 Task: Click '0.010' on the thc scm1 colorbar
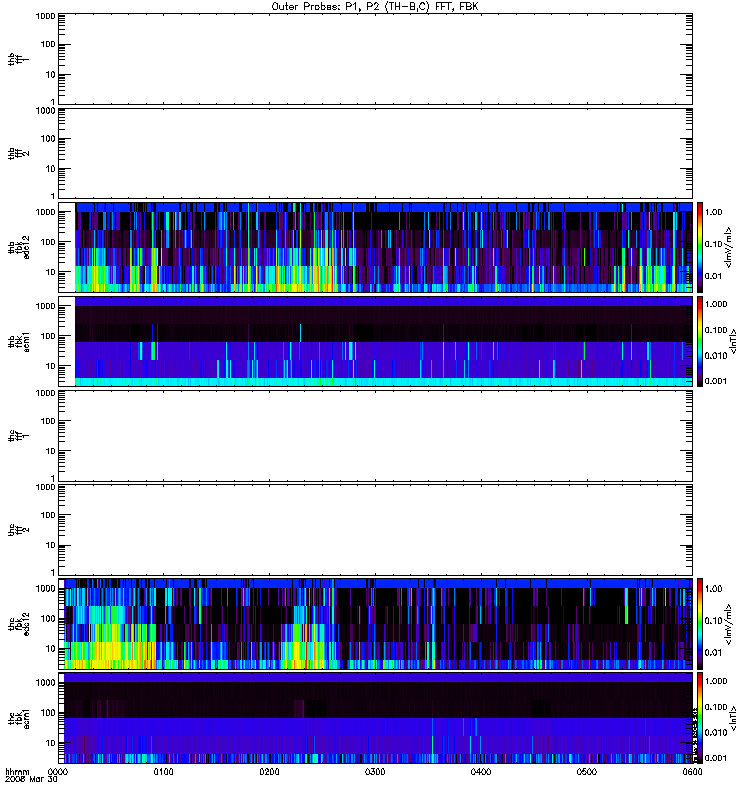coord(716,733)
